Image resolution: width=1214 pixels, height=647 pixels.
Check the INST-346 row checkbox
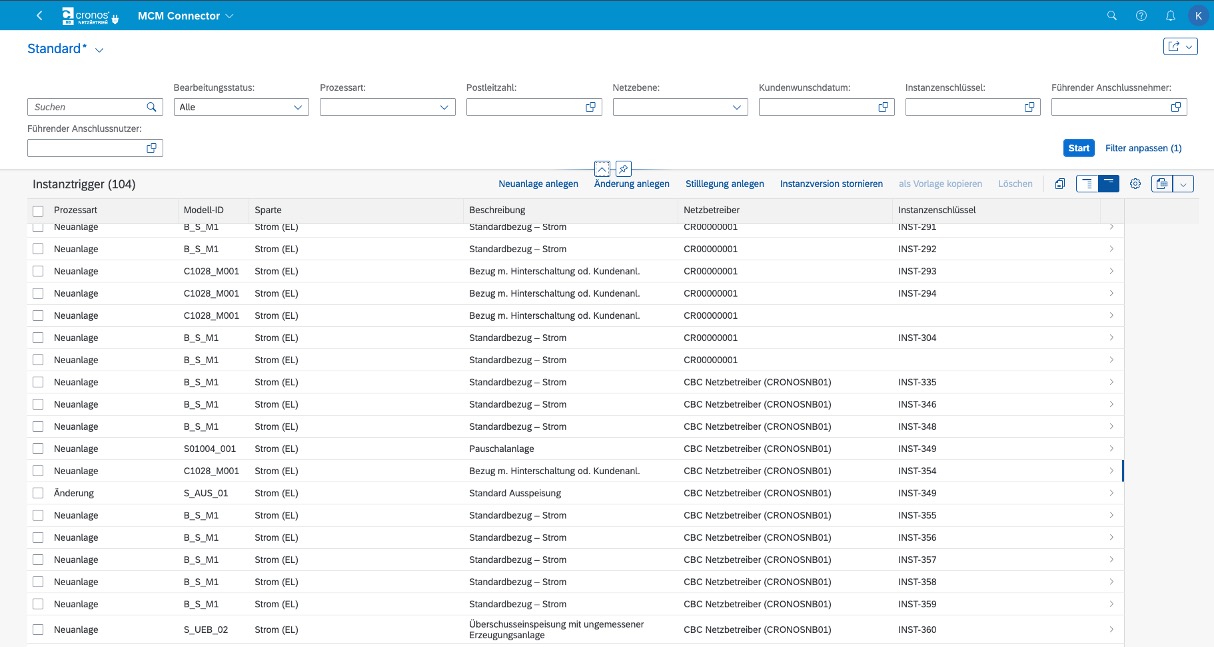coord(38,404)
